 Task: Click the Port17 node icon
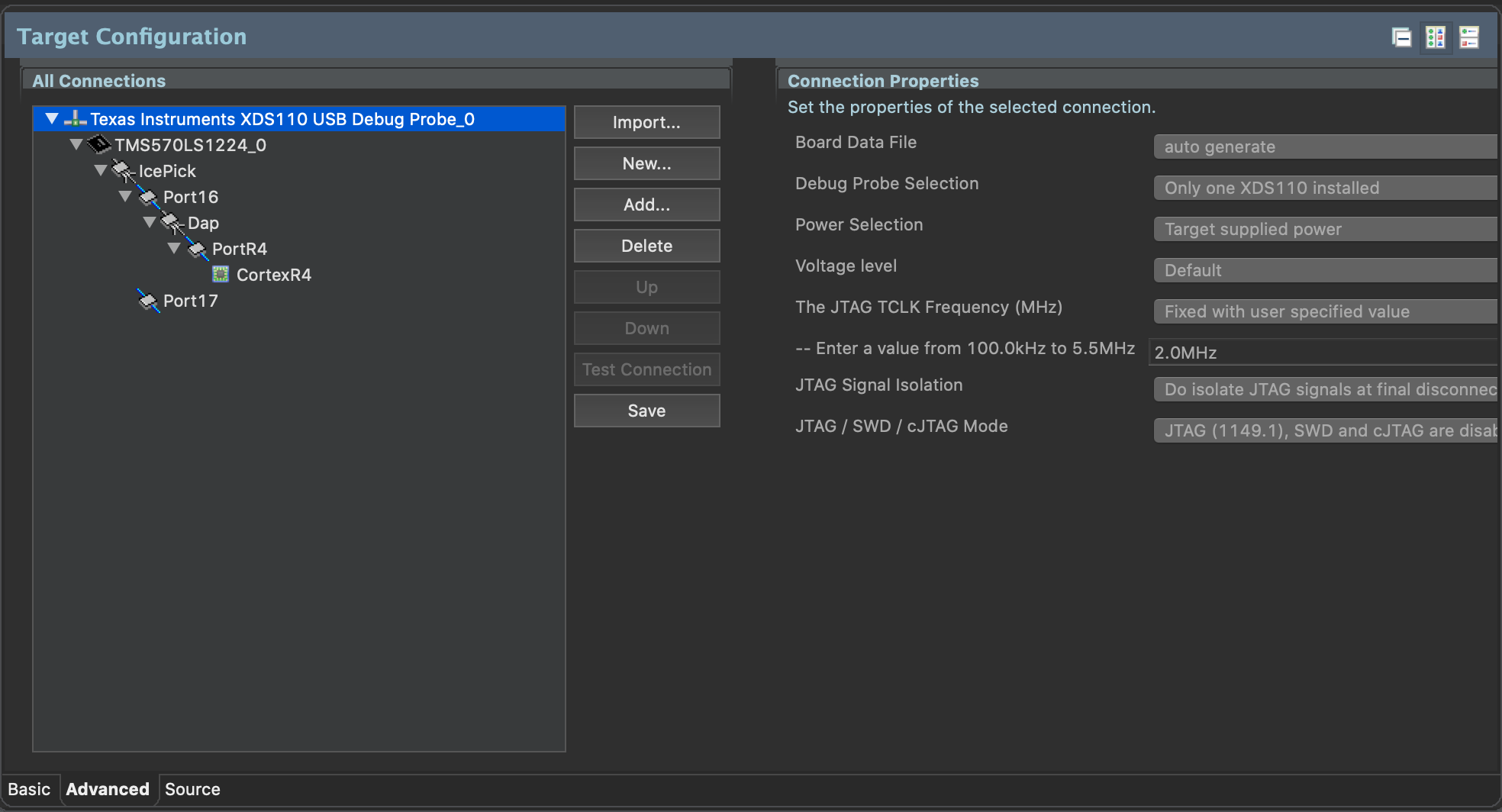click(148, 301)
